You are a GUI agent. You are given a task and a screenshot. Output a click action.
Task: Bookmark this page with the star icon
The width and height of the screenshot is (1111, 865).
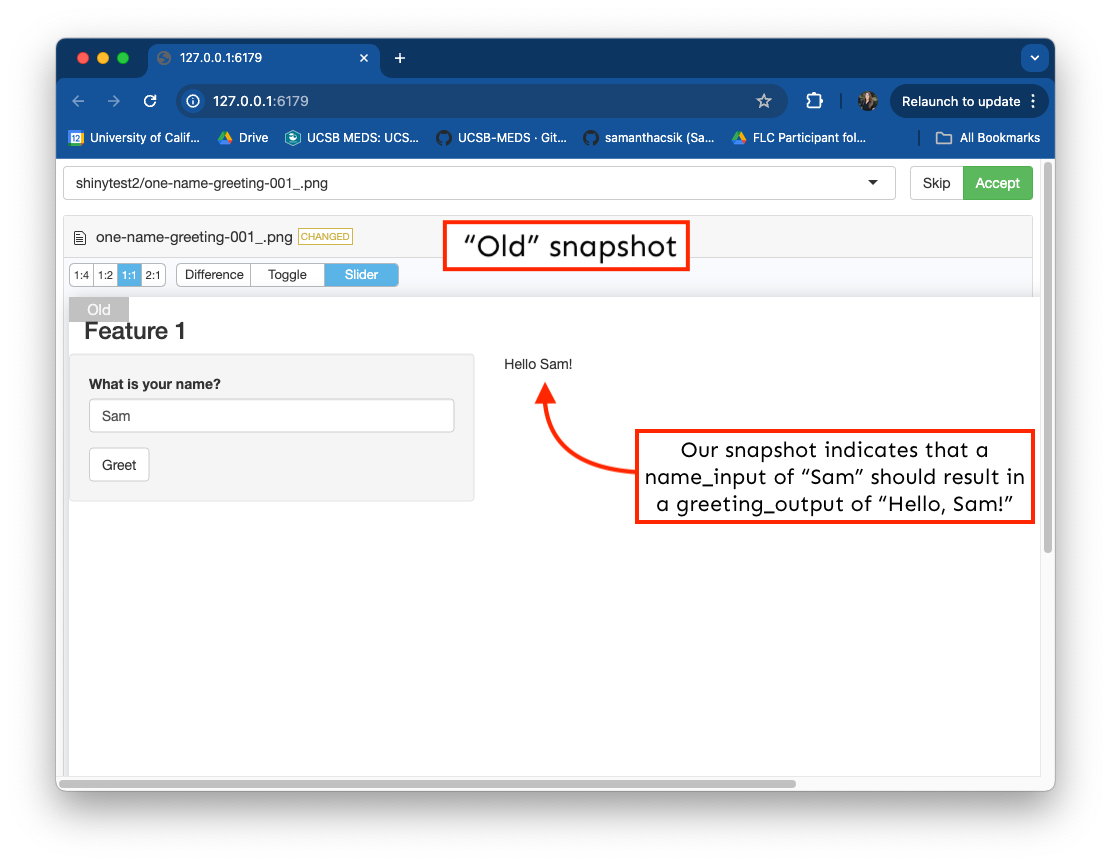tap(764, 101)
